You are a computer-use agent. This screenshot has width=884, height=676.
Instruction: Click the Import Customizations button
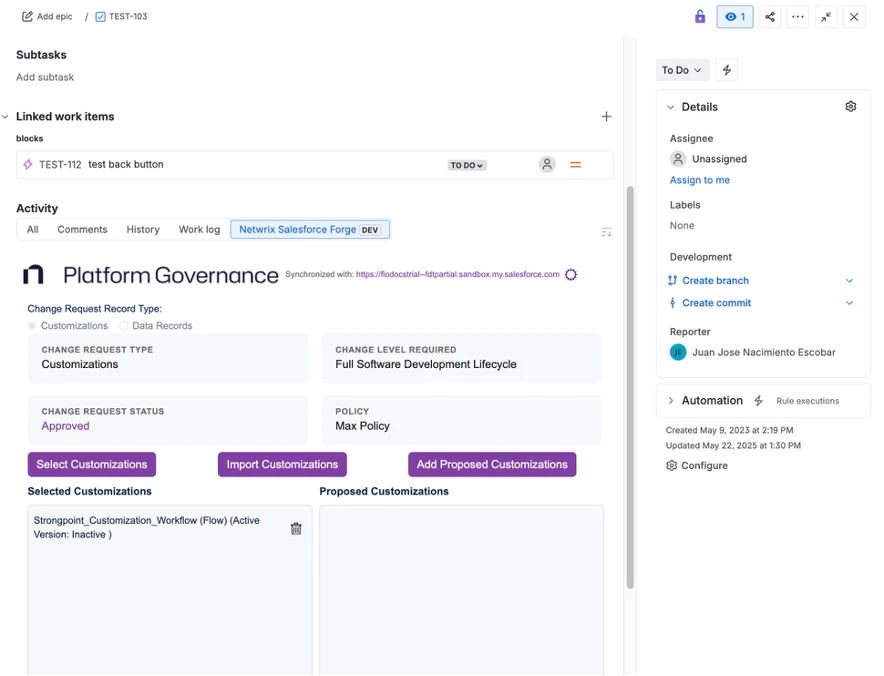point(282,464)
